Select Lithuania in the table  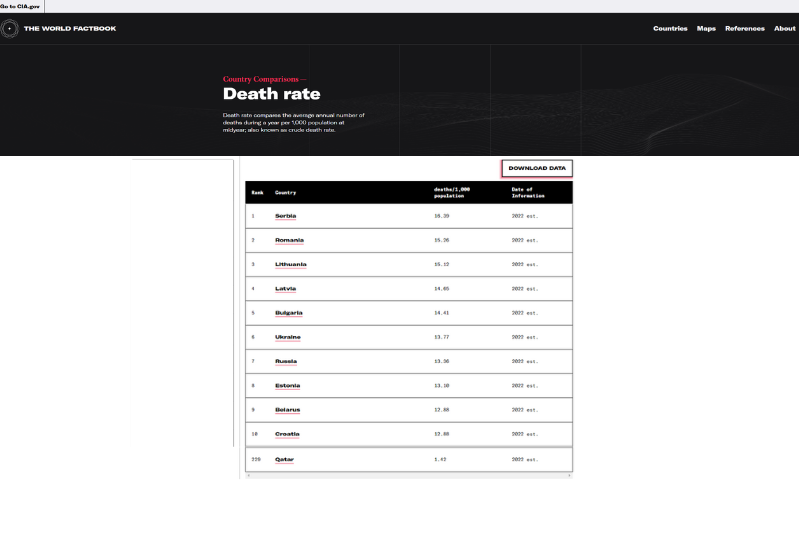(291, 264)
